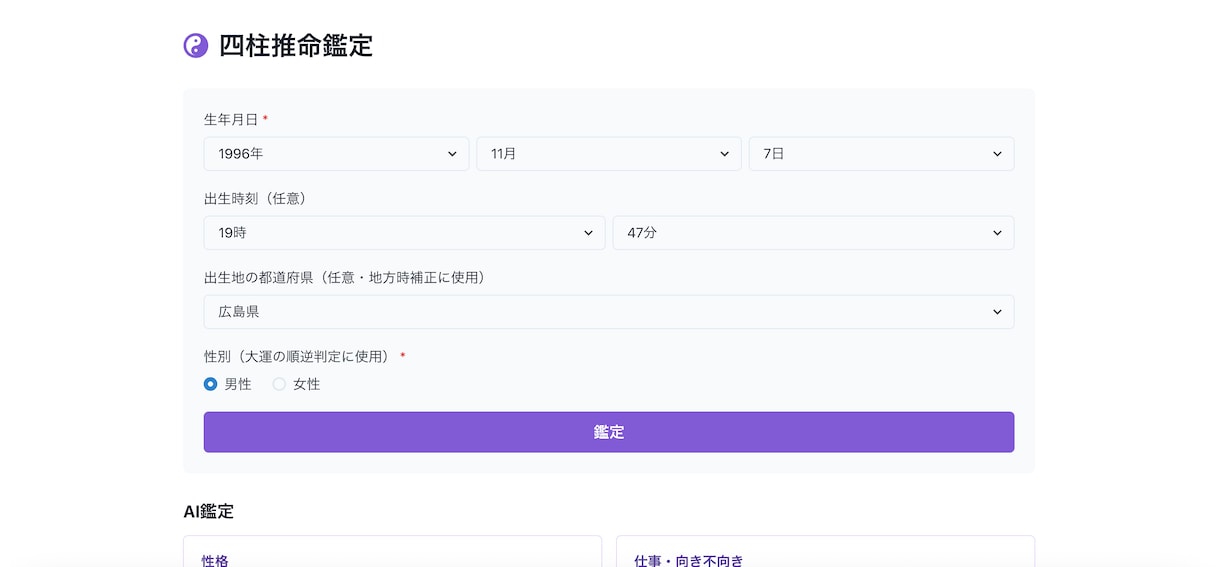The image size is (1220, 567).
Task: Click the 出生時刻（任意） label
Action: coord(258,198)
